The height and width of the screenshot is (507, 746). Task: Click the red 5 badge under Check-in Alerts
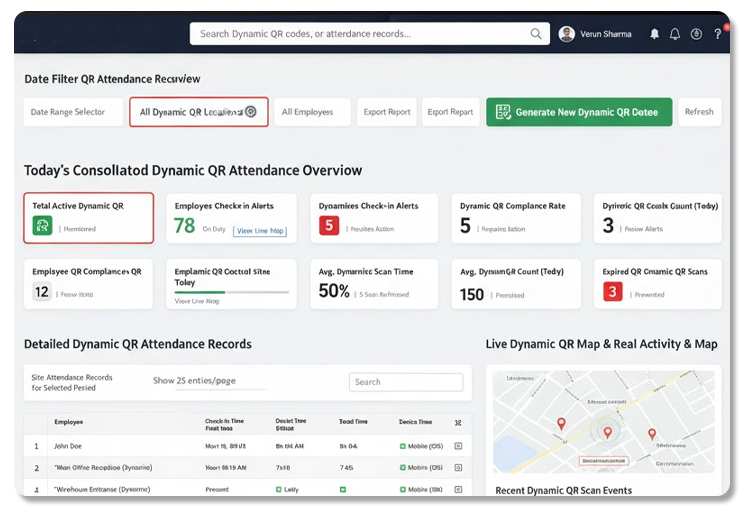point(329,227)
